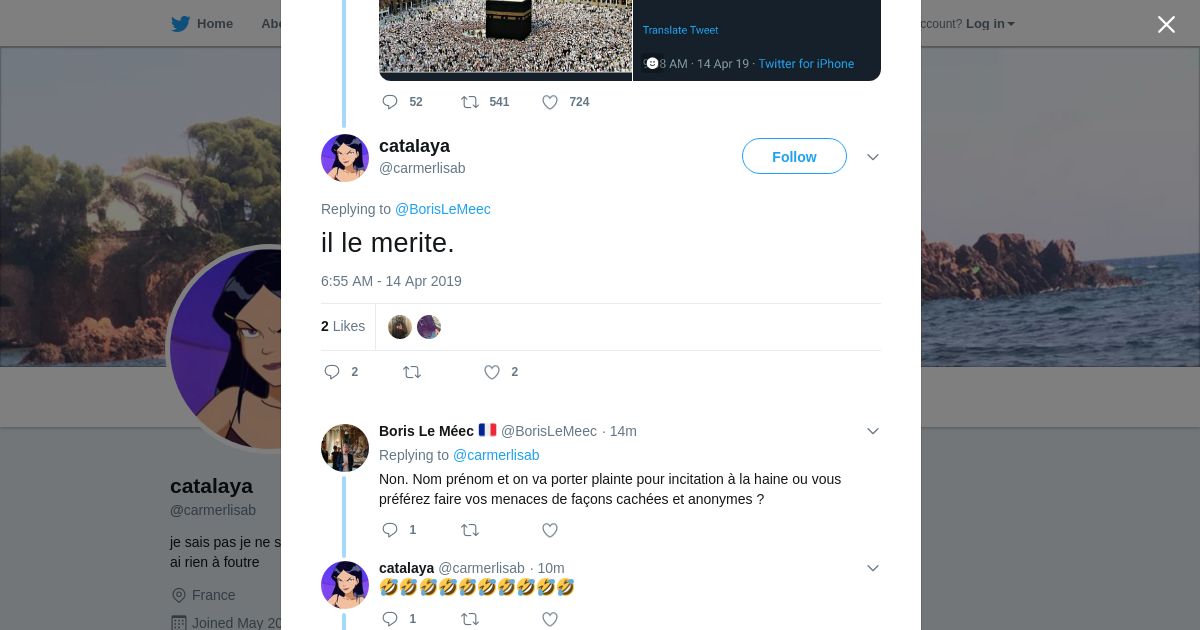Screen dimensions: 1200x630
Task: Retweet catalaya's main tweet
Action: click(412, 372)
